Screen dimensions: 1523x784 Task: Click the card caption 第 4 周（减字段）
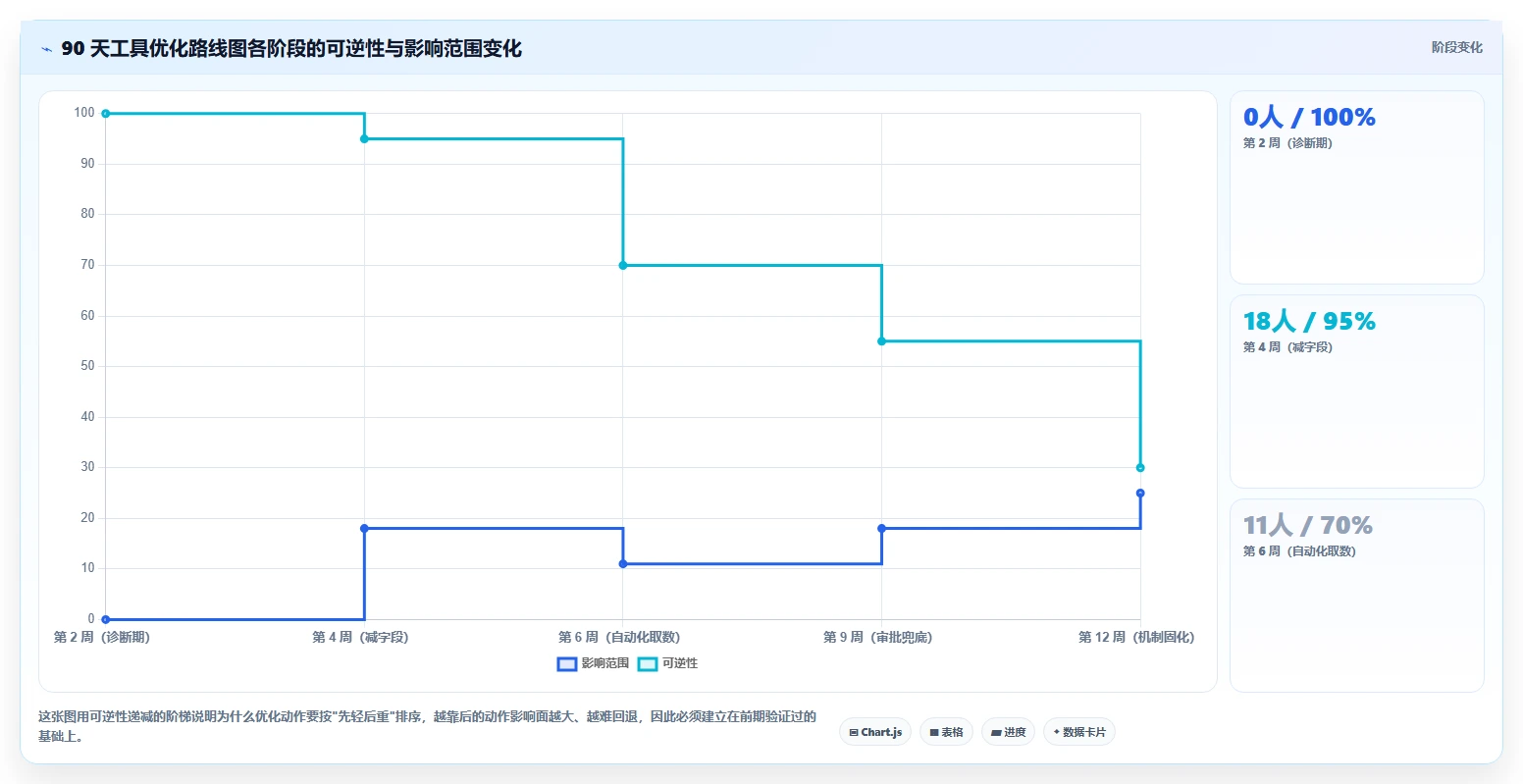tap(1287, 347)
